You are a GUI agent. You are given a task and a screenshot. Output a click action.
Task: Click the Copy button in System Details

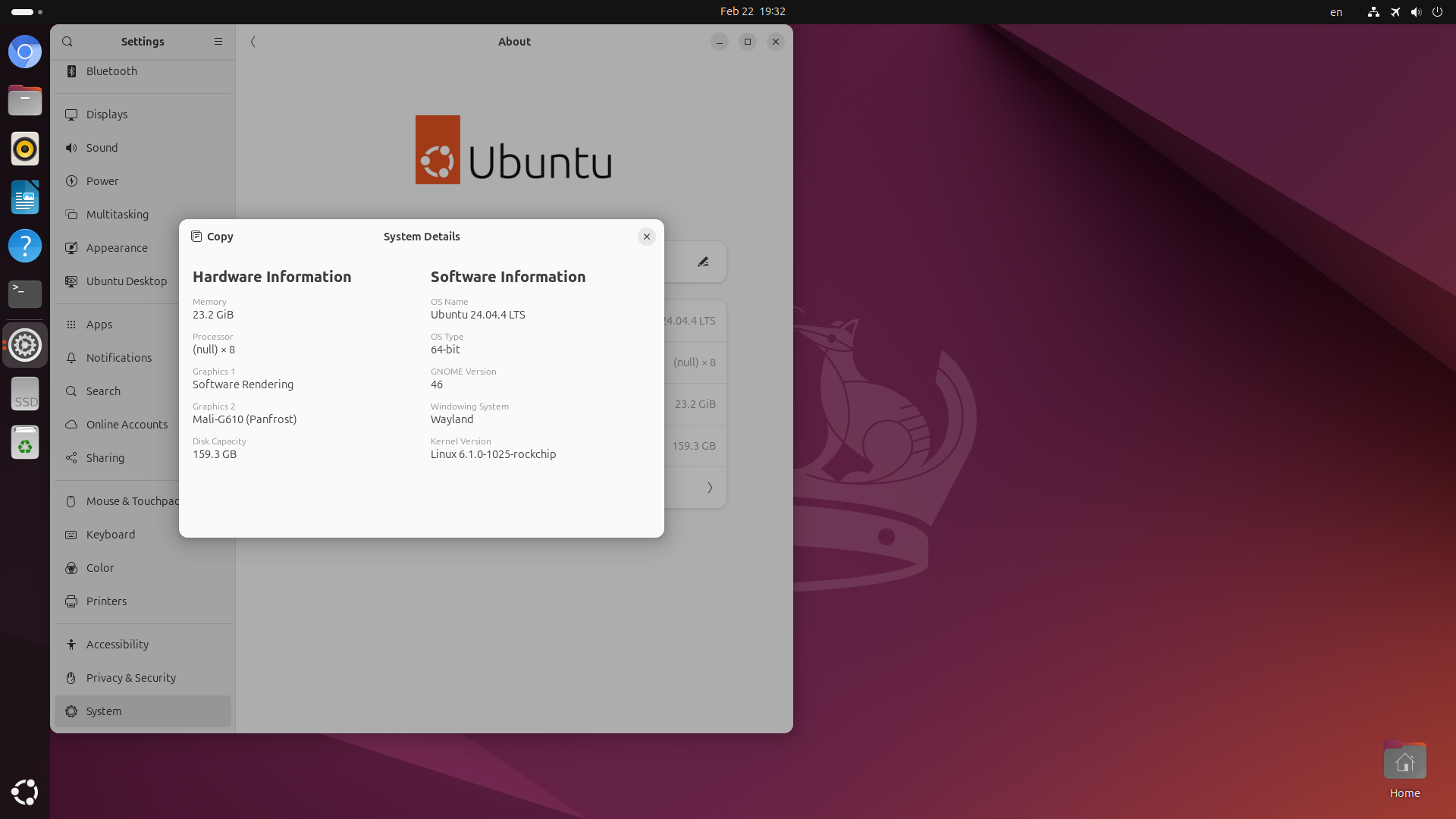212,237
